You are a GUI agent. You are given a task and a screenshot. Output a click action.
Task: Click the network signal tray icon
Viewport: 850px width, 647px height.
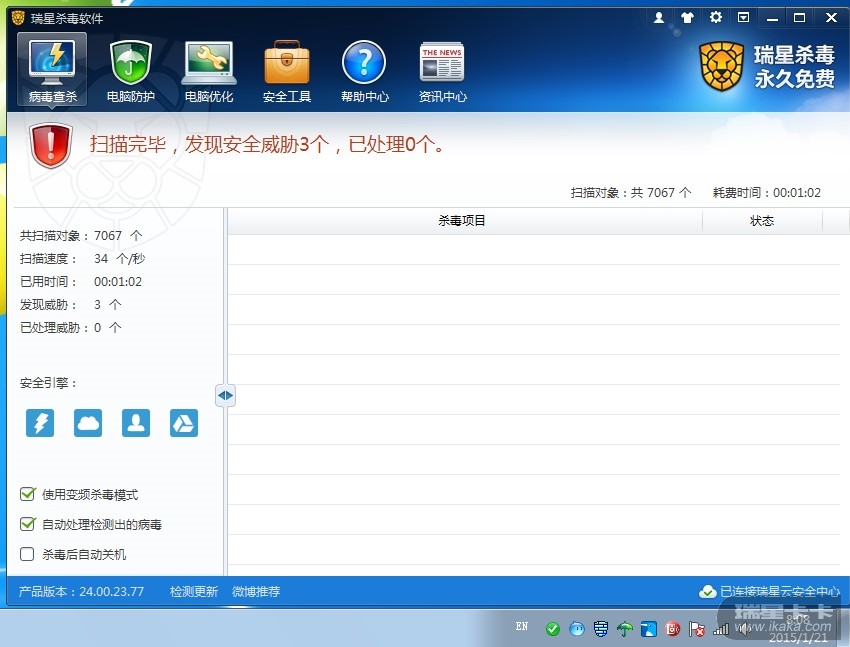pos(721,629)
